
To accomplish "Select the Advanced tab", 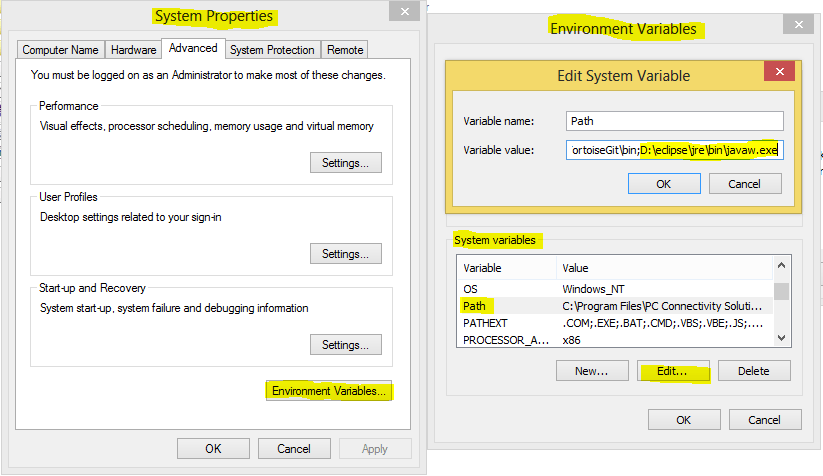I will click(193, 48).
